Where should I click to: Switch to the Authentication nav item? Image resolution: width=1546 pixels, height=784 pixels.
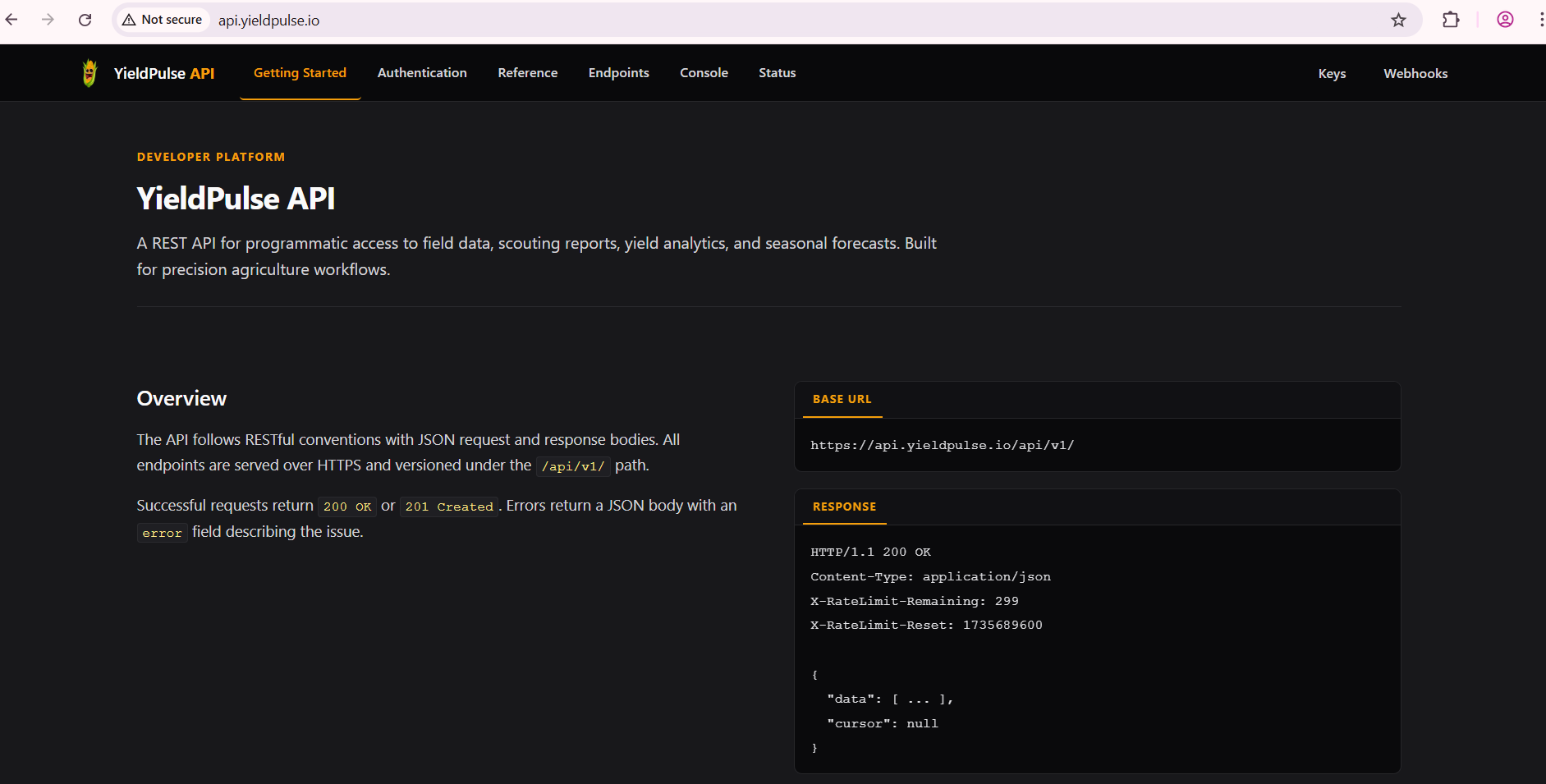[422, 73]
